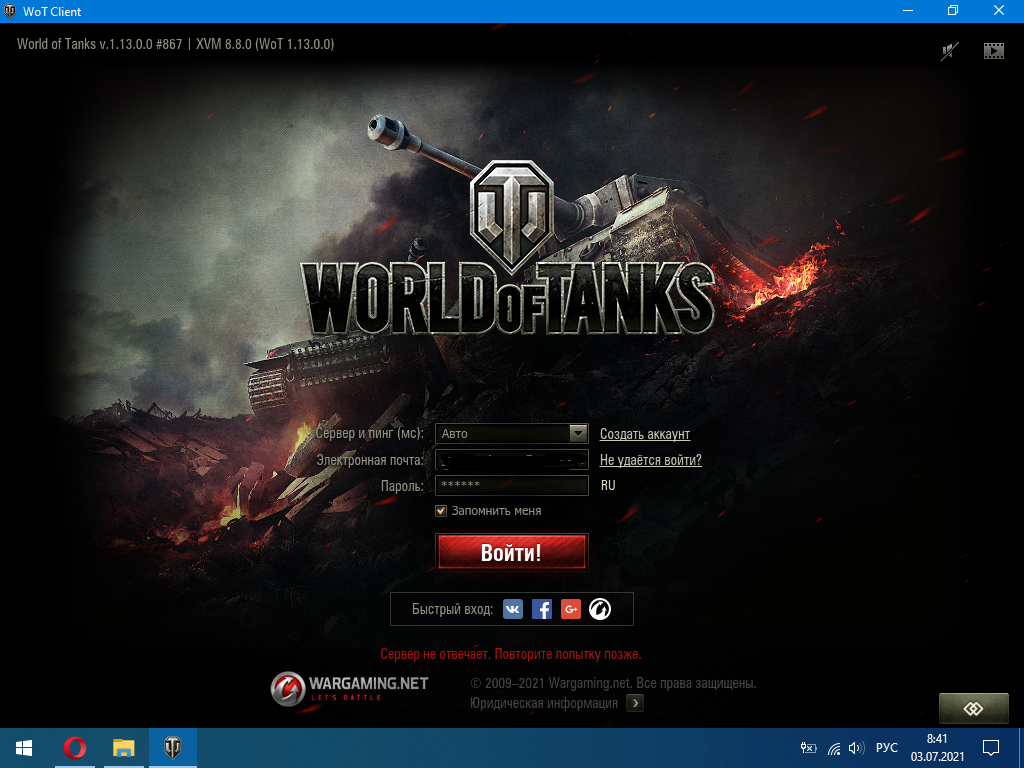
Task: Click the RU keyboard layout indicator by password
Action: pyautogui.click(x=608, y=485)
